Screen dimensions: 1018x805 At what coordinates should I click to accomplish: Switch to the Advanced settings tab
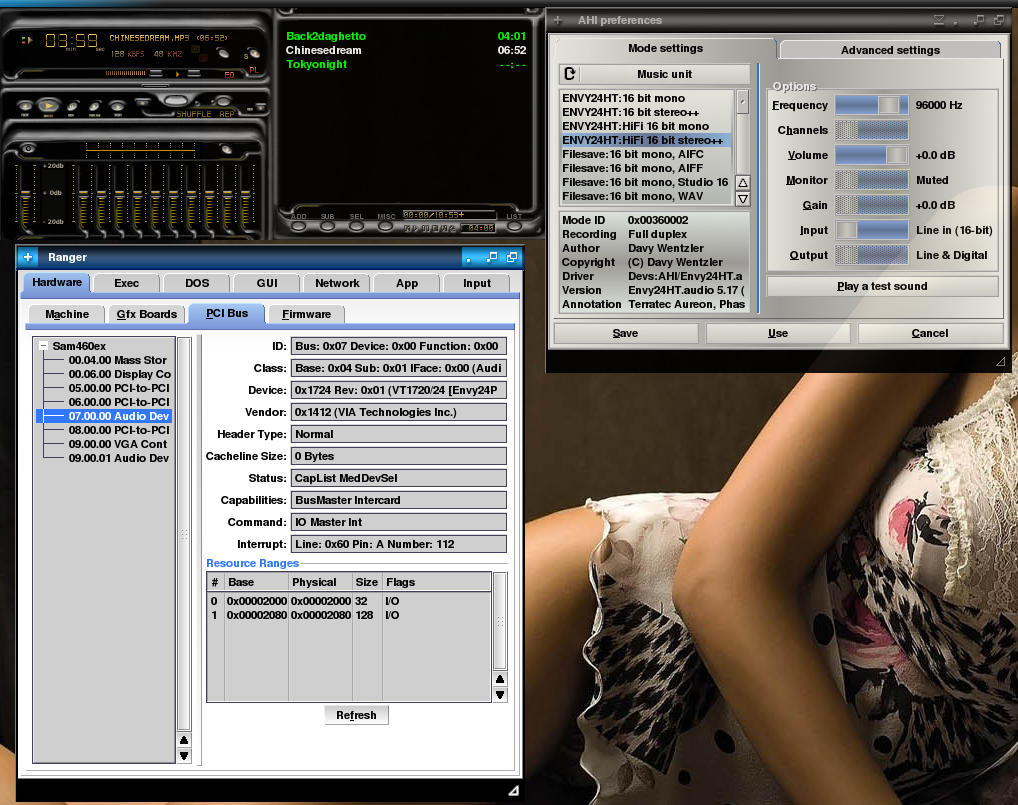click(889, 50)
